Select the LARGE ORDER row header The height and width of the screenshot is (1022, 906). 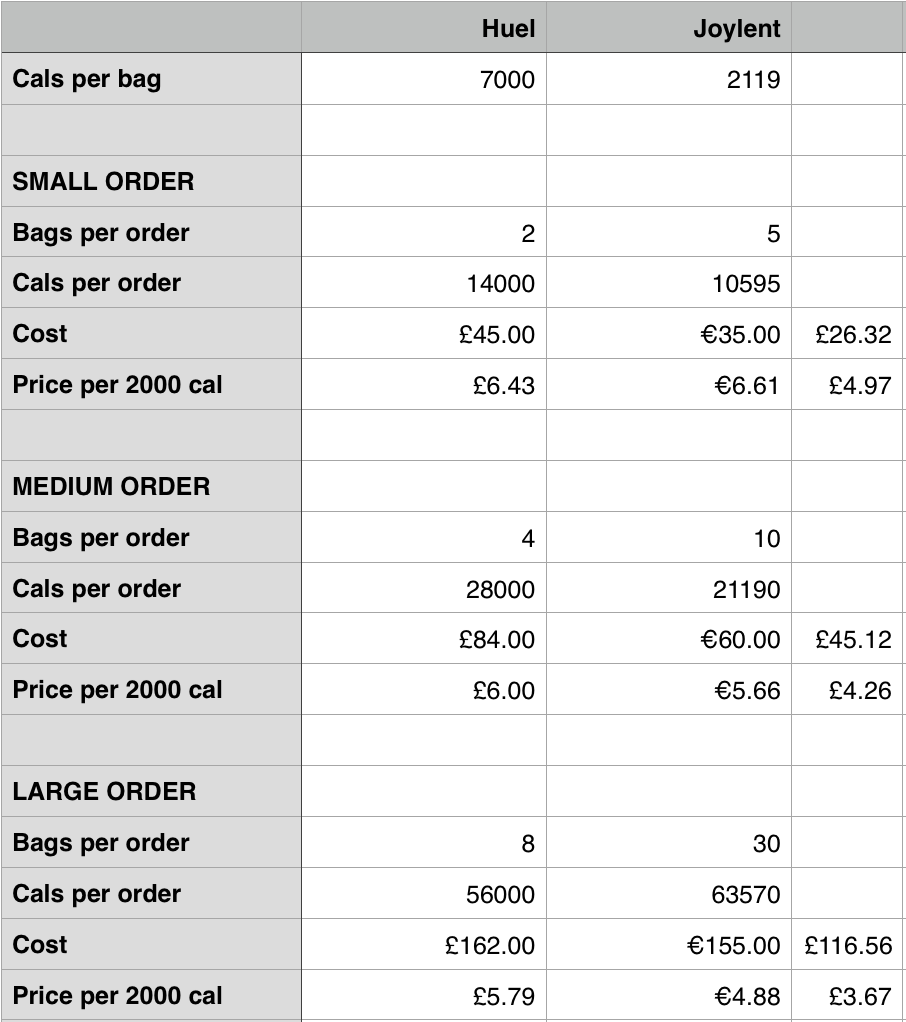click(x=151, y=791)
